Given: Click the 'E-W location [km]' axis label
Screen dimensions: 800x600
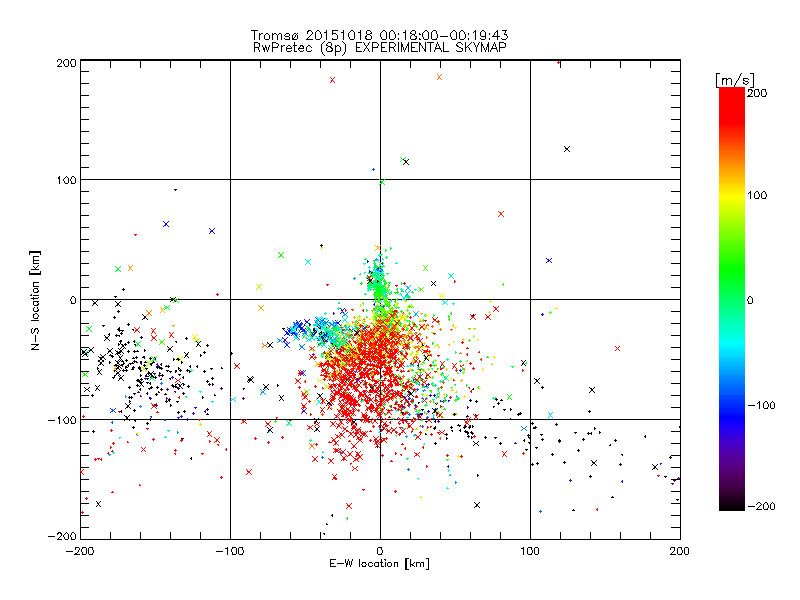Looking at the screenshot, I should (380, 564).
